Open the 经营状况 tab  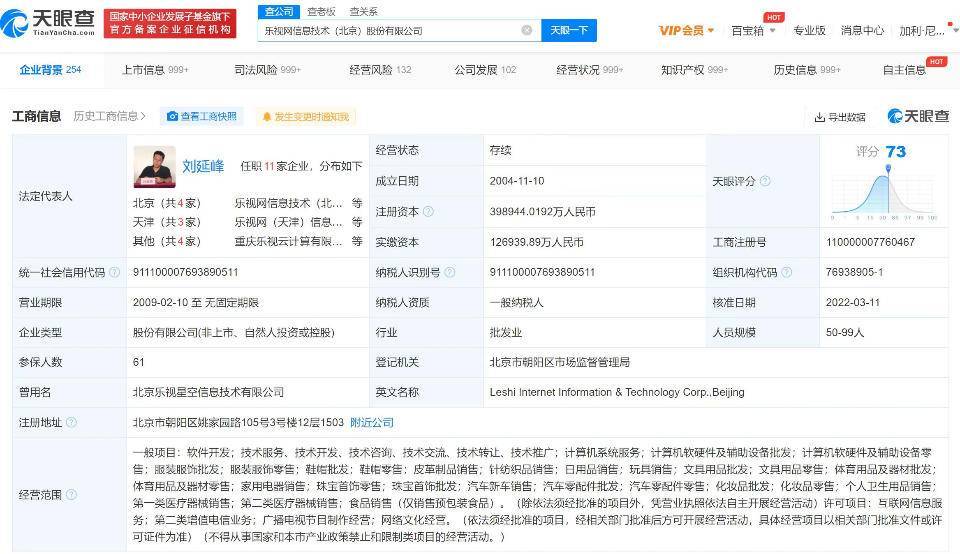coord(589,70)
